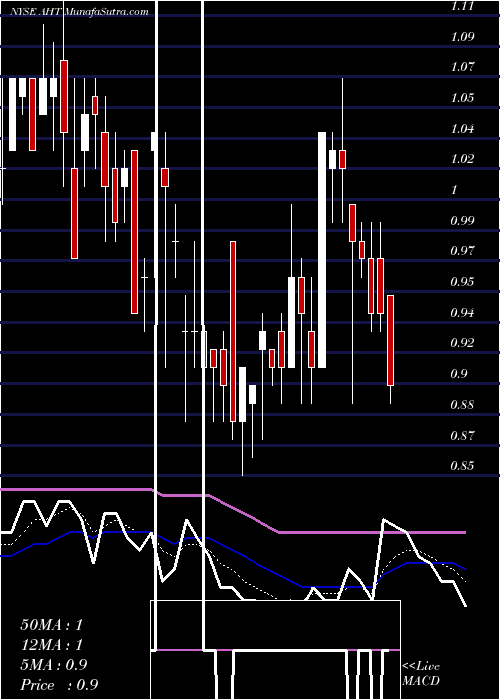Viewport: 500px width, 700px height.
Task: Click the 1.04 price axis label
Action: click(462, 129)
